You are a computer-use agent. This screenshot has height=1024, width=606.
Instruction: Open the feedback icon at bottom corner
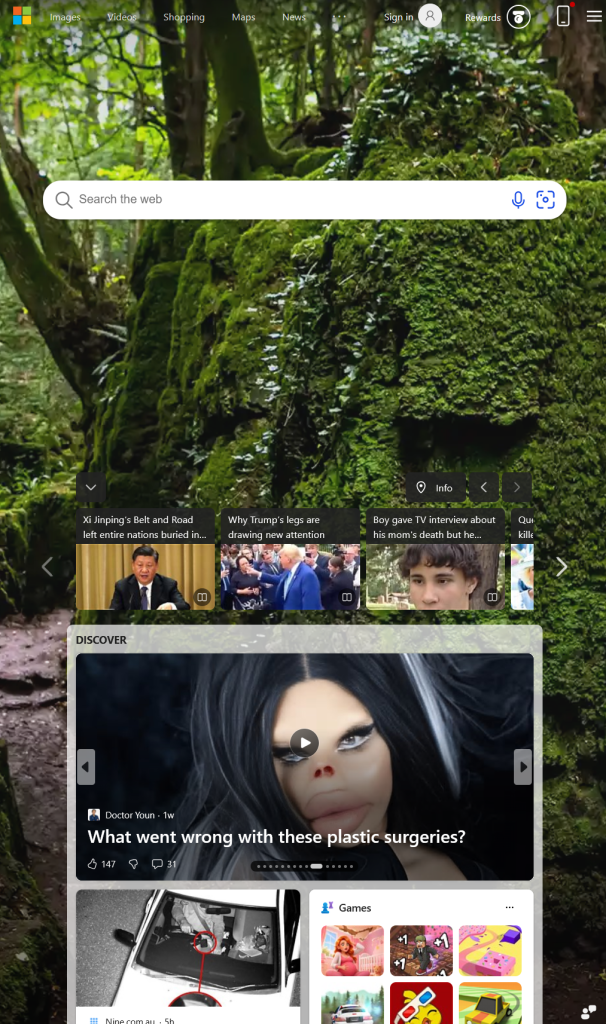588,1012
